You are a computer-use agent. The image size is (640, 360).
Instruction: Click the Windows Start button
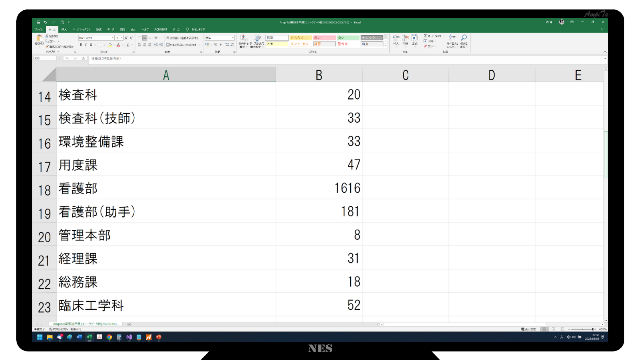tap(40, 337)
